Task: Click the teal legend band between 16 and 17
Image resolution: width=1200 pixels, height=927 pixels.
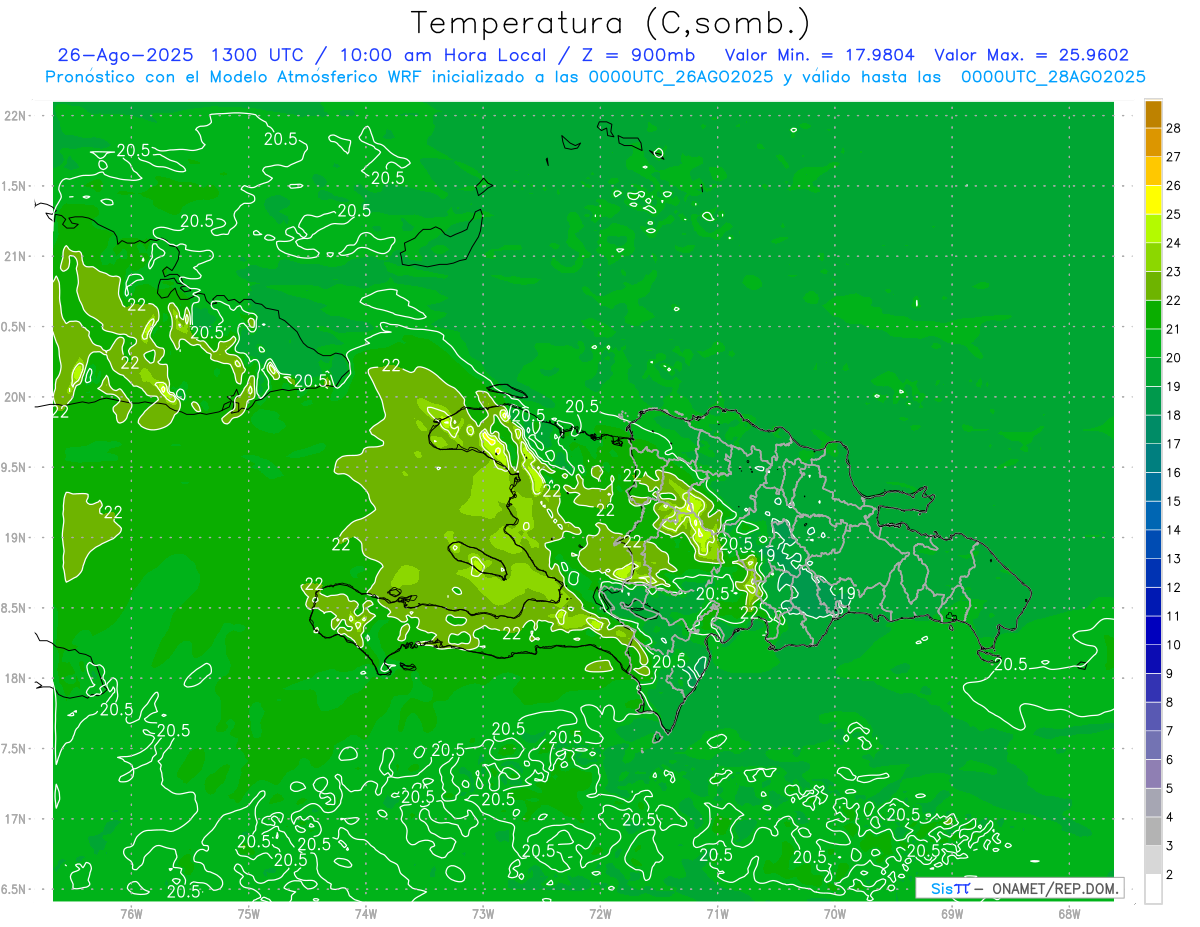Action: tap(1154, 458)
